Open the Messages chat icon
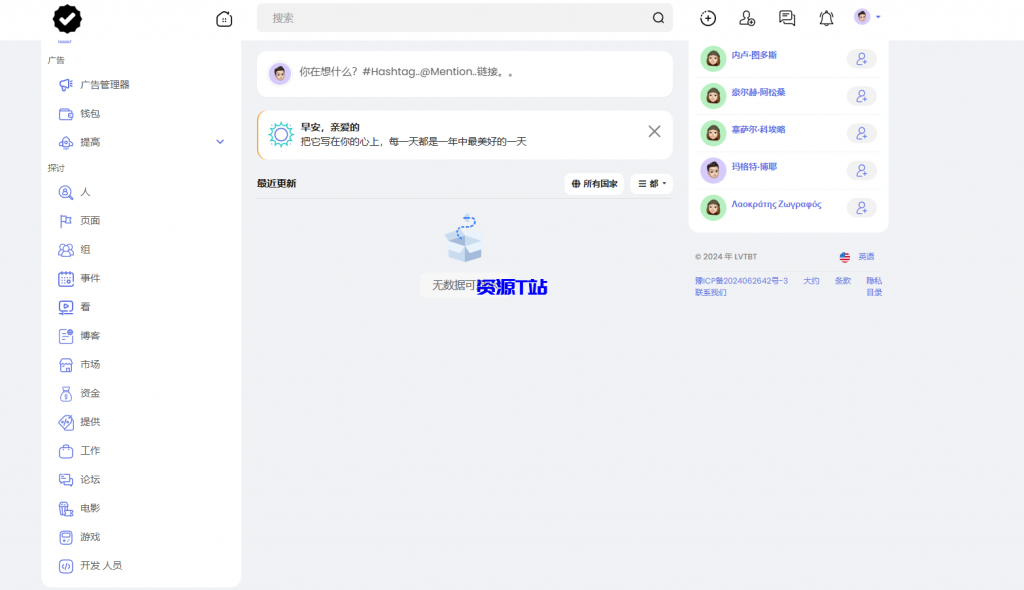The image size is (1024, 590). coord(787,18)
